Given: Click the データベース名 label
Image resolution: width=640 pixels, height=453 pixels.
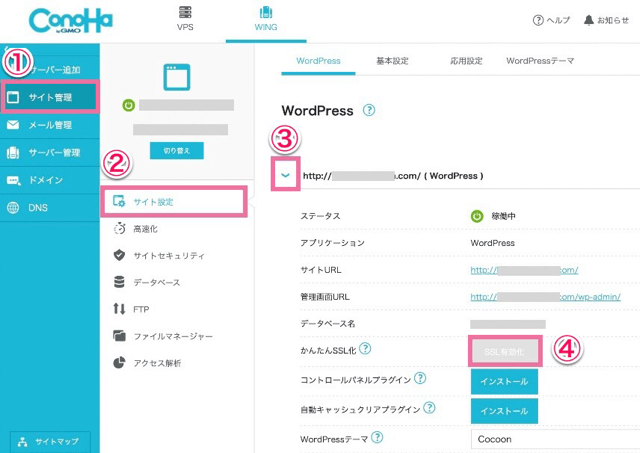Looking at the screenshot, I should tap(327, 324).
